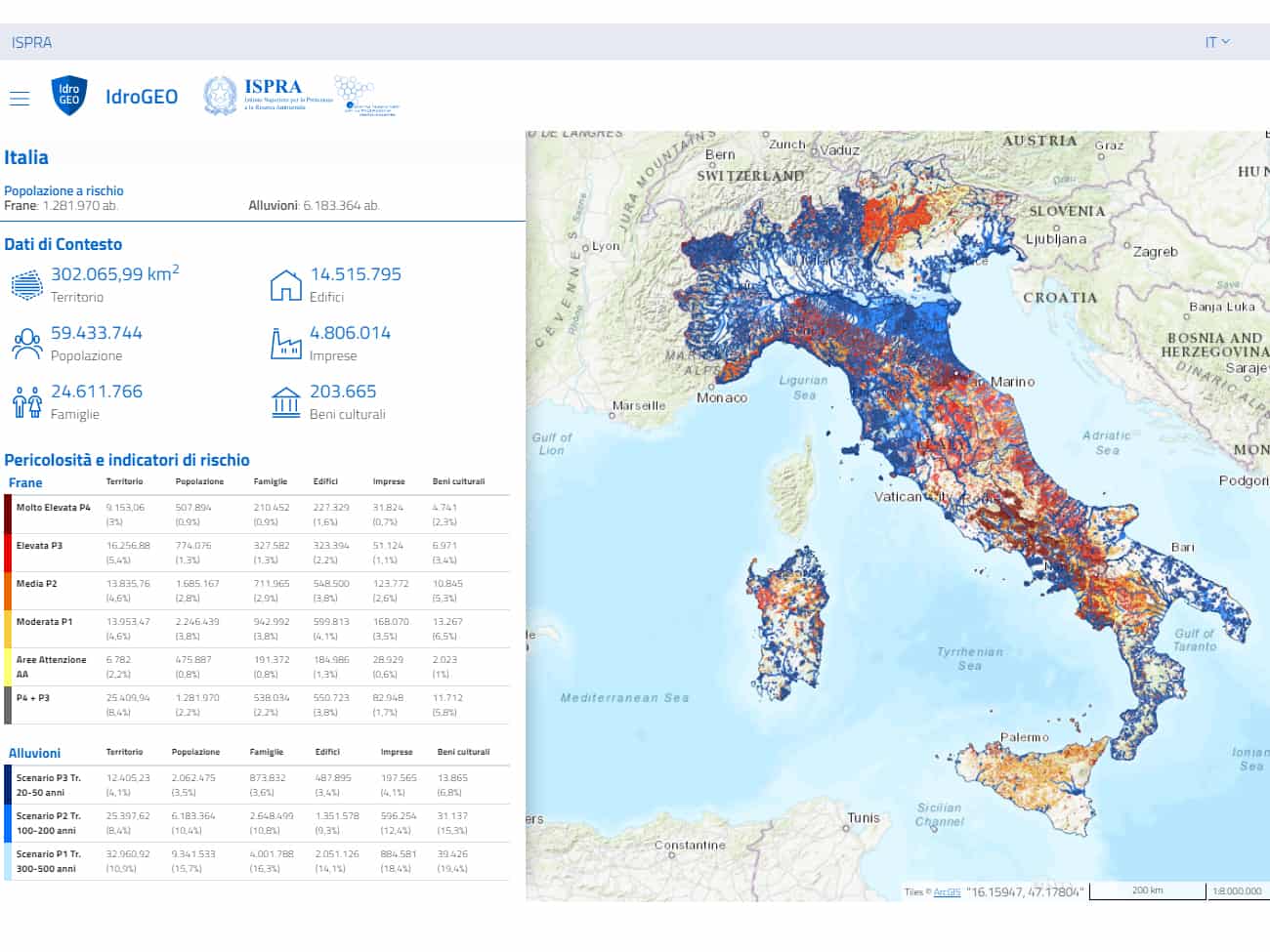Click the map coordinates readout
Image resolution: width=1270 pixels, height=952 pixels.
pyautogui.click(x=1025, y=891)
